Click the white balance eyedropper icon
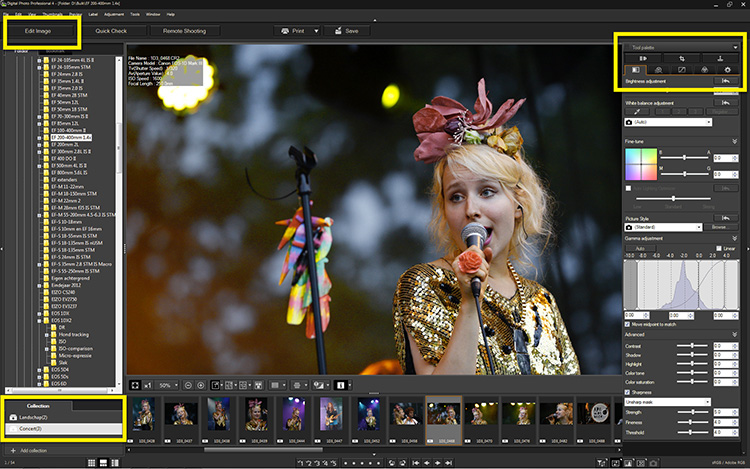Viewport: 750px width, 469px height. click(636, 113)
